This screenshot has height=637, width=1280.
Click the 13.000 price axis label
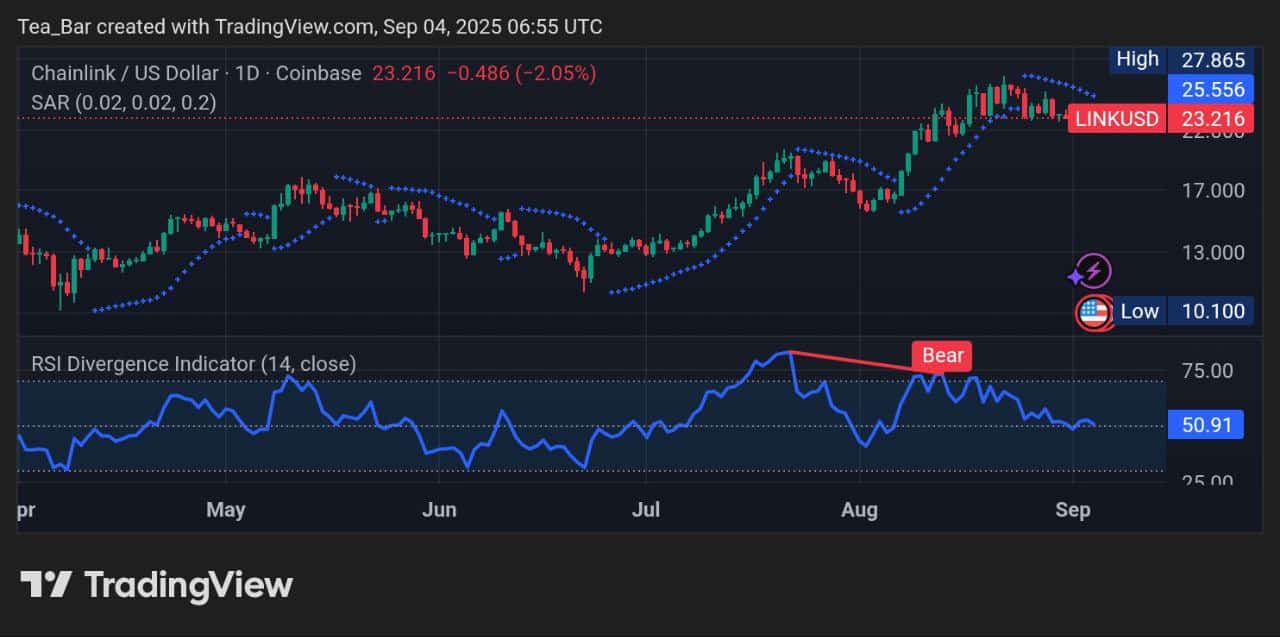[x=1213, y=252]
